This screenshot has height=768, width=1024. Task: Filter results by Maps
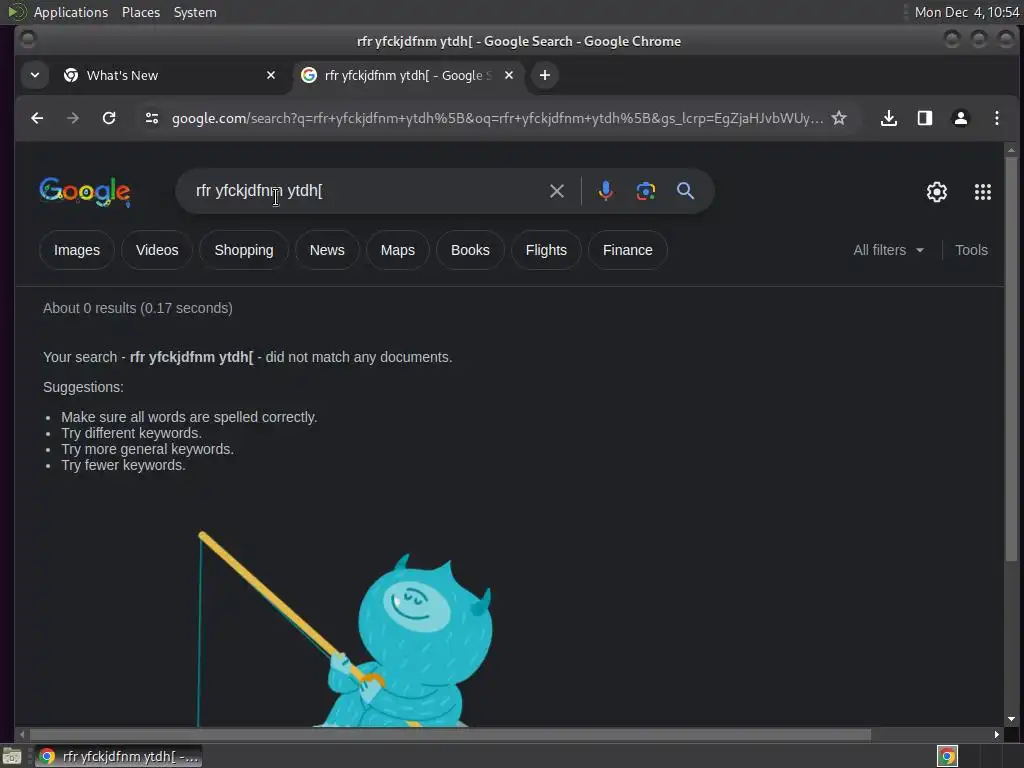point(398,250)
